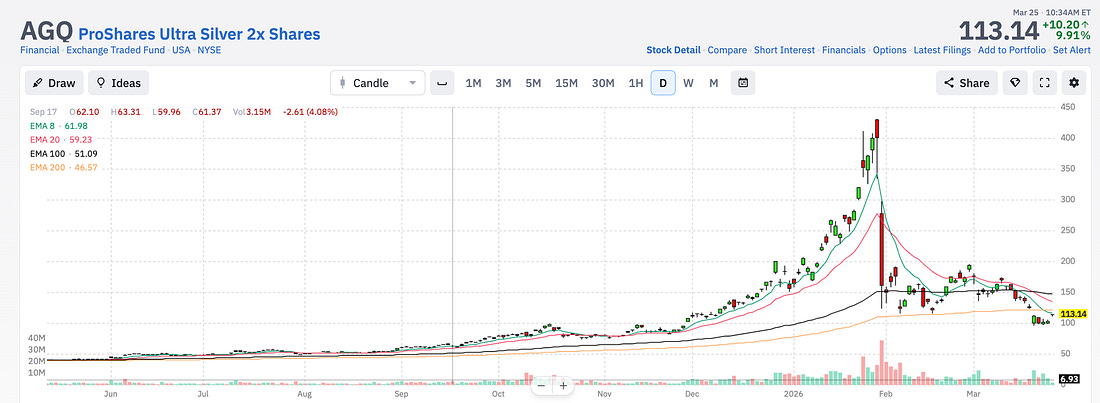Click the bar-style icon next to Candle
This screenshot has width=1100, height=403.
(442, 83)
